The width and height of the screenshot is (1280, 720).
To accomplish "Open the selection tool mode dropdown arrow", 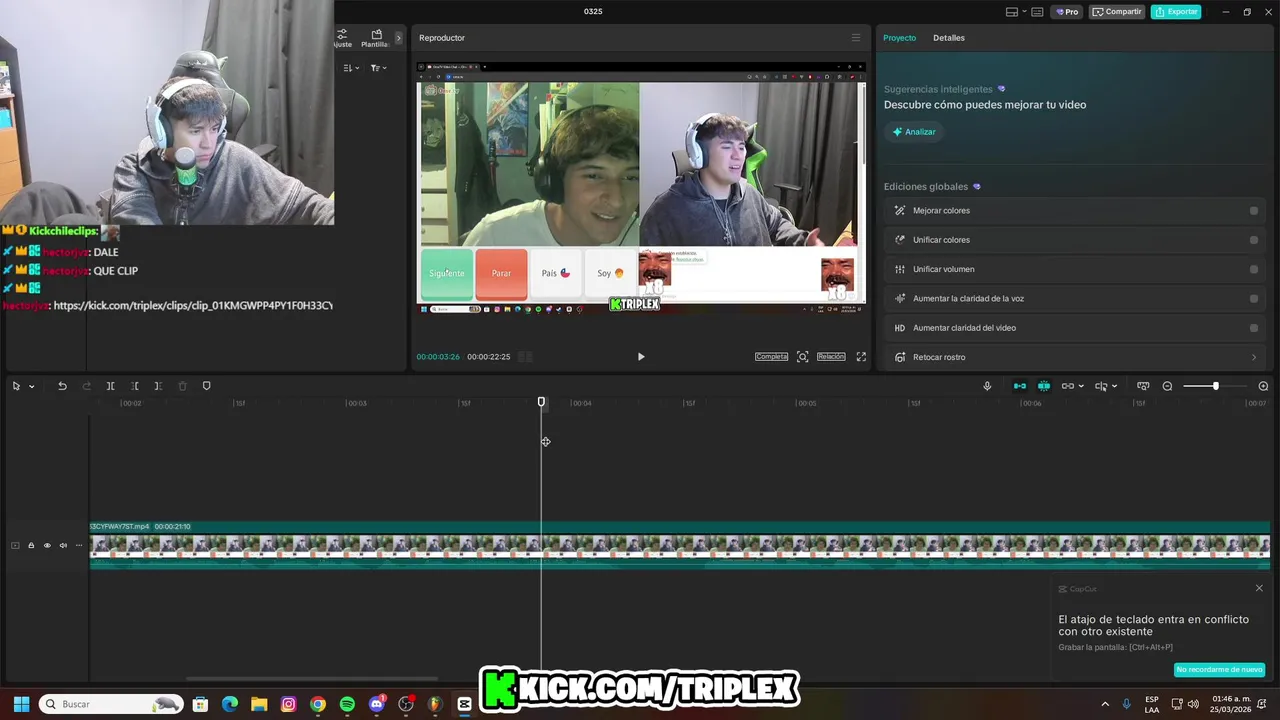I will pos(31,386).
